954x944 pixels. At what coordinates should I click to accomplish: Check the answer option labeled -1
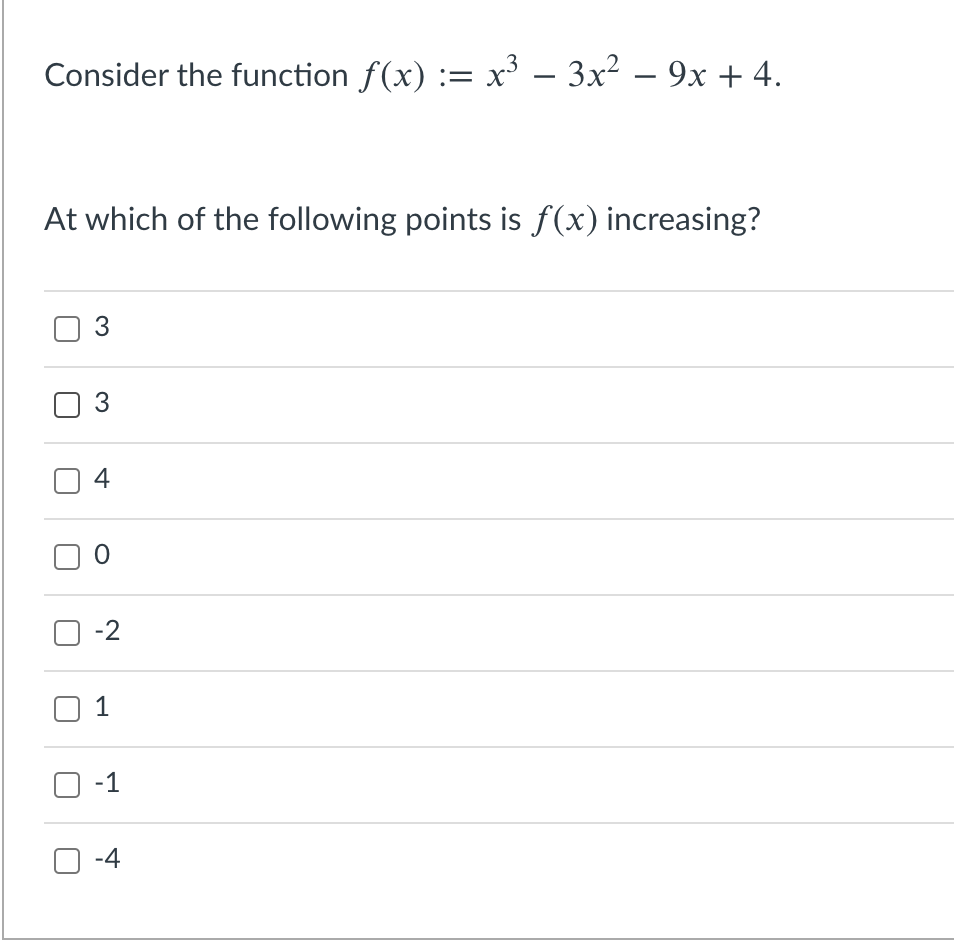[67, 784]
